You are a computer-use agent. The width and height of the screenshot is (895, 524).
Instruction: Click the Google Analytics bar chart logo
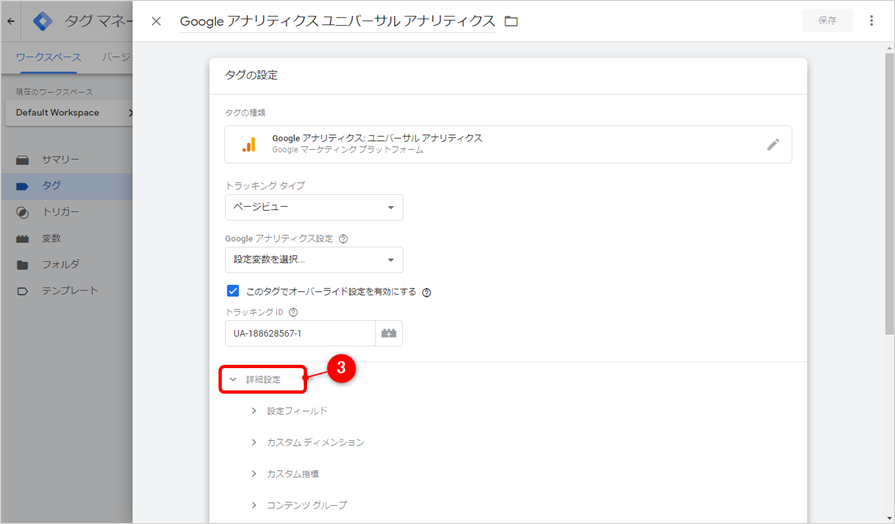pos(249,144)
